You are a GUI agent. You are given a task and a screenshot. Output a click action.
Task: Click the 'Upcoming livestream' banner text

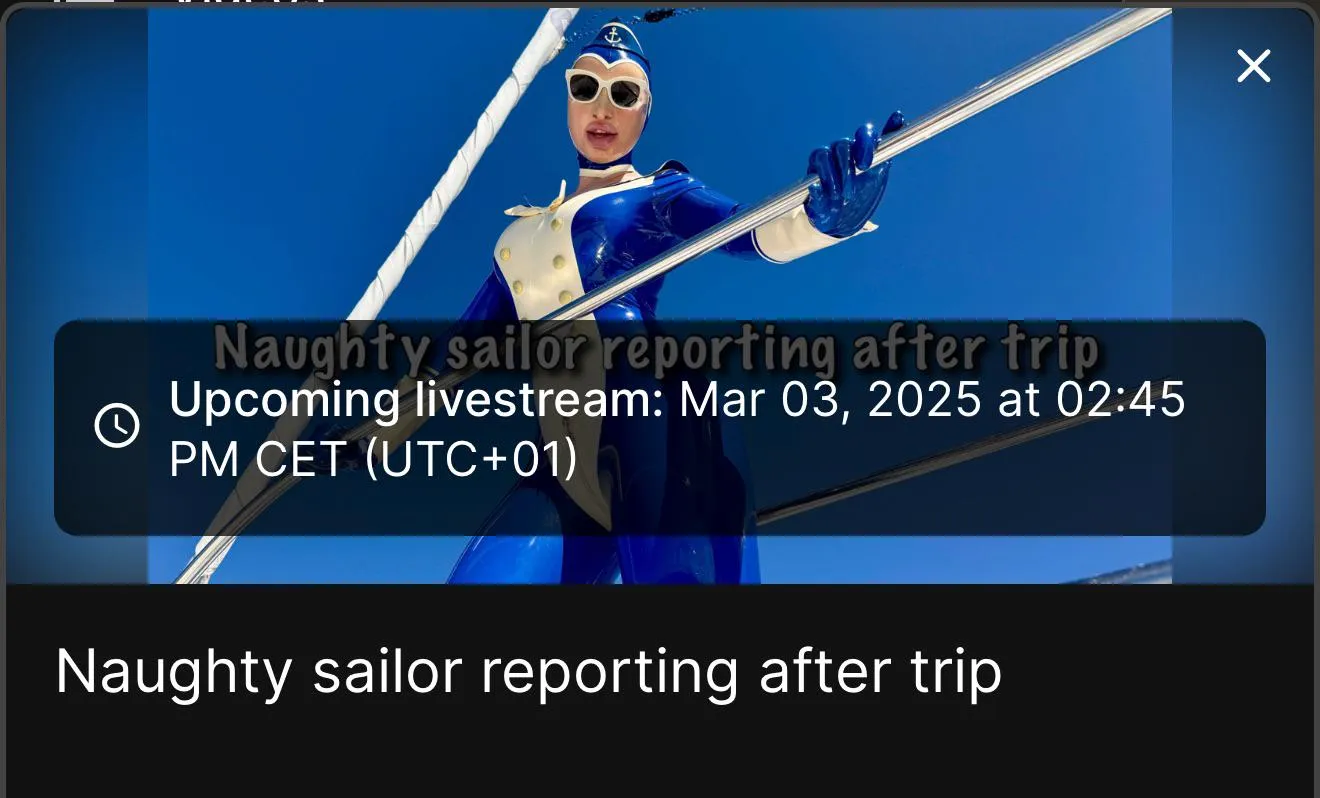(x=677, y=430)
